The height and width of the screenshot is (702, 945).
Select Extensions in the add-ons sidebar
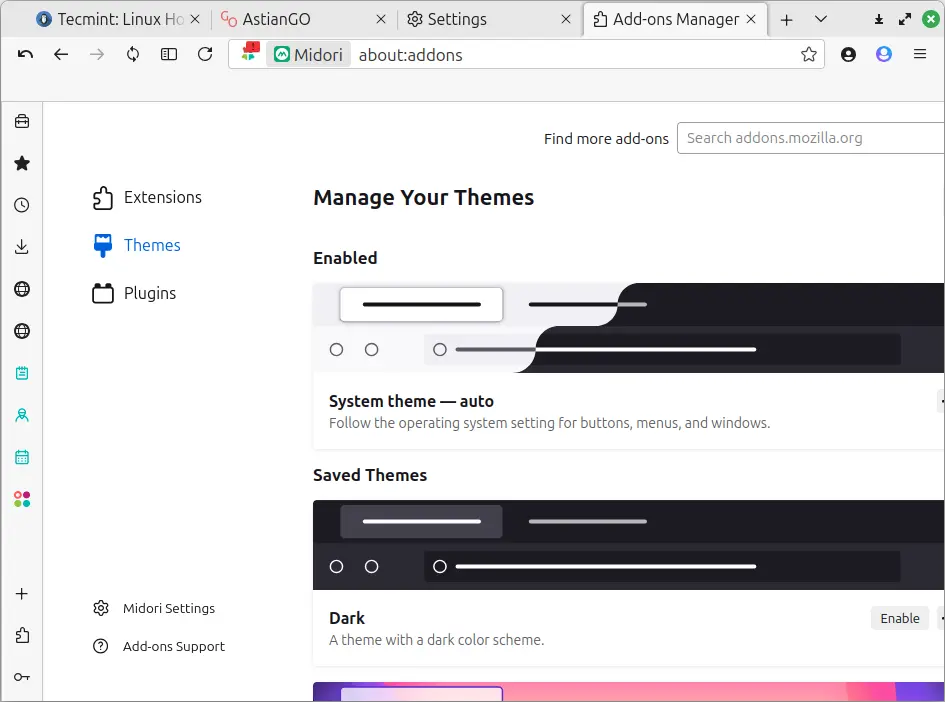pyautogui.click(x=147, y=198)
